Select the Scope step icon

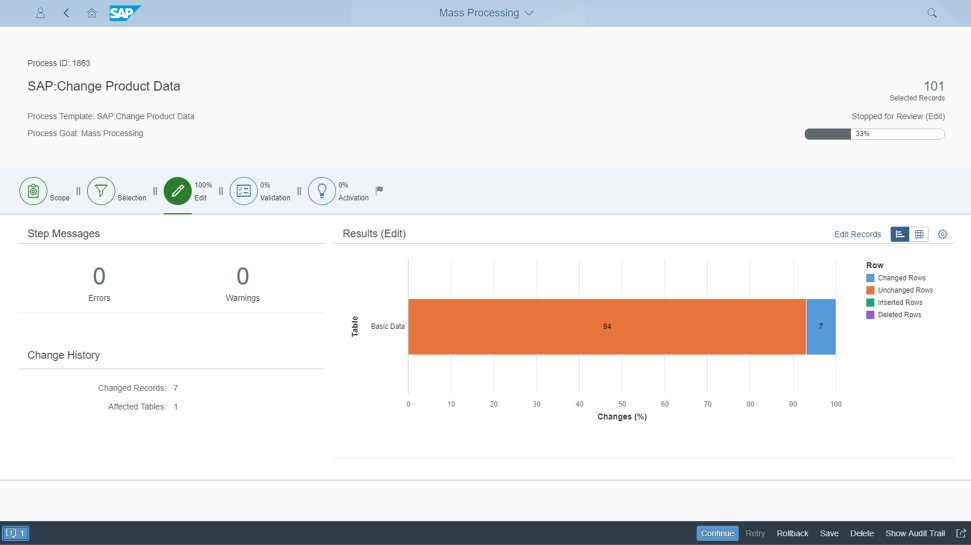[33, 191]
